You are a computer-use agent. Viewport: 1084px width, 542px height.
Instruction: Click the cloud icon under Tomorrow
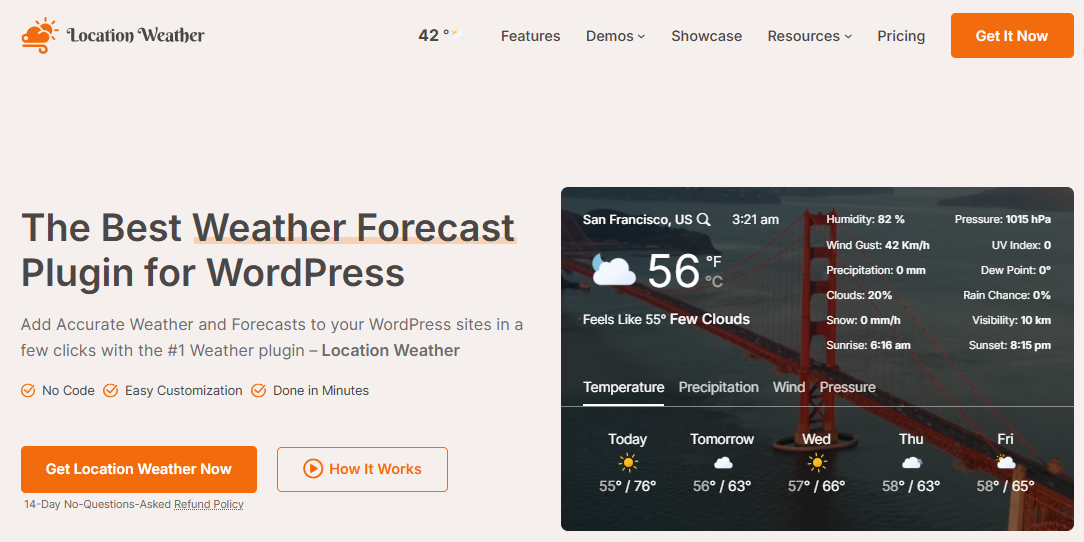[x=722, y=462]
